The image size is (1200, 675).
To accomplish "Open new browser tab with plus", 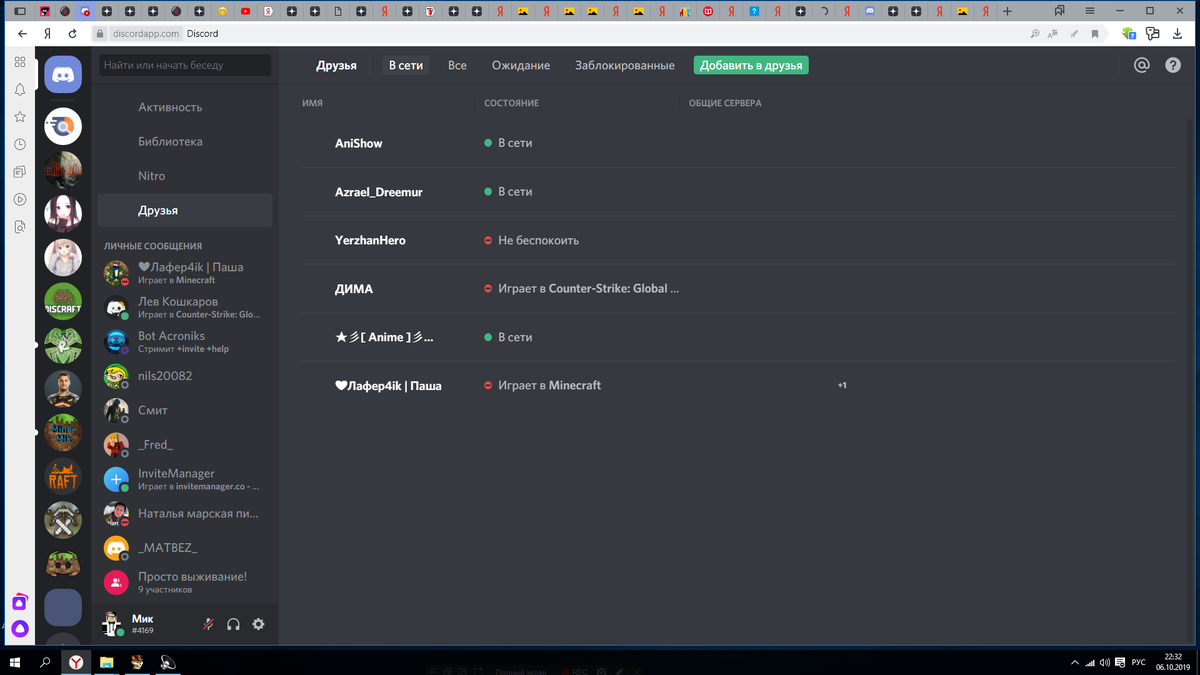I will coord(1007,11).
